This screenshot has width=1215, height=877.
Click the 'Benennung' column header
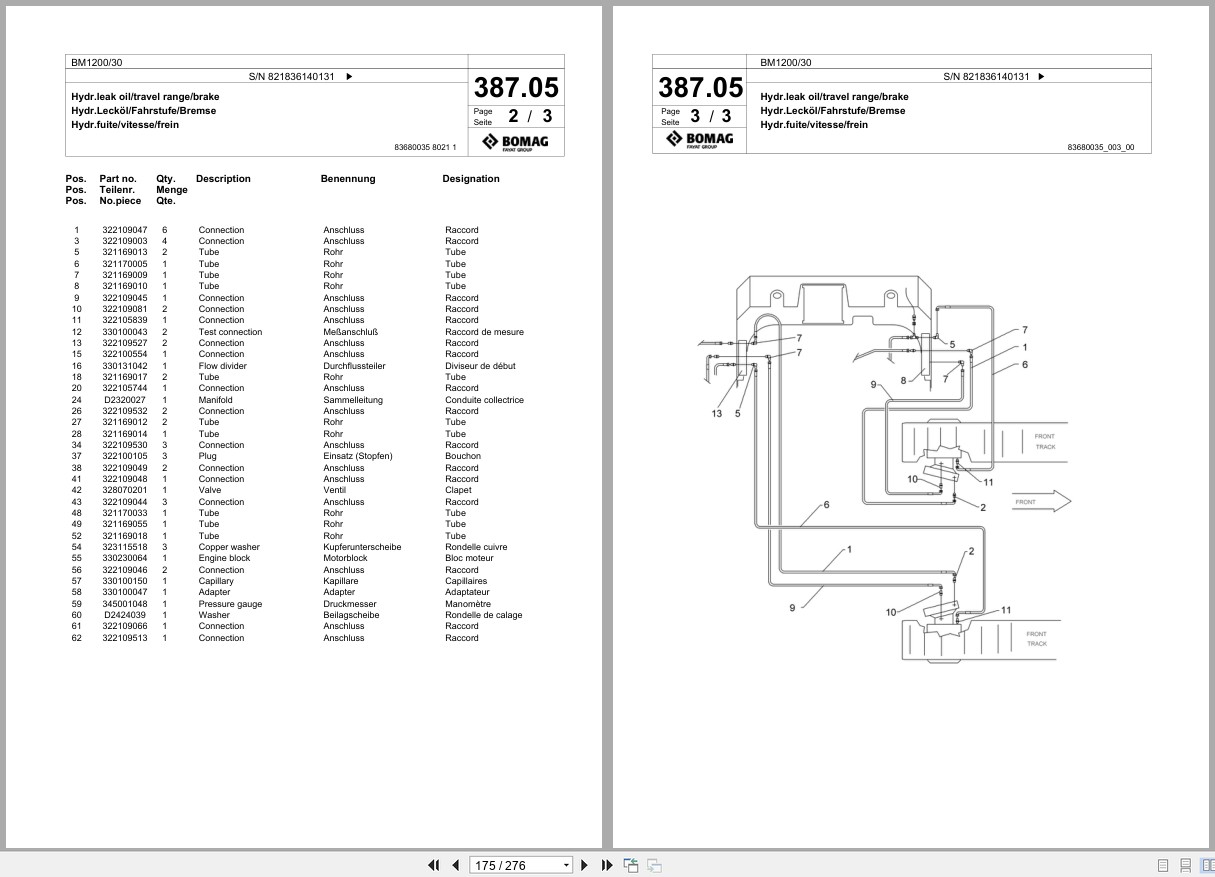[x=348, y=179]
